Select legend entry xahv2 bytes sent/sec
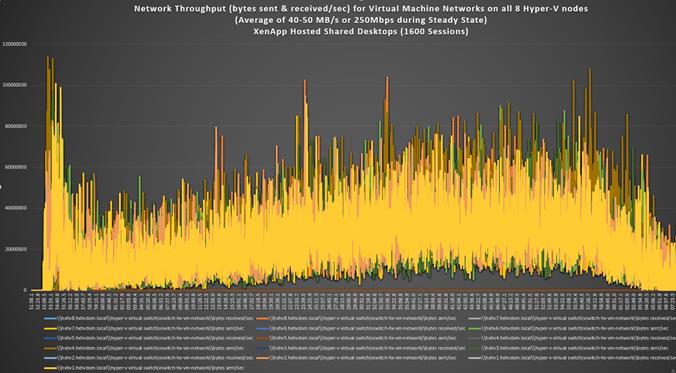 click(x=356, y=358)
